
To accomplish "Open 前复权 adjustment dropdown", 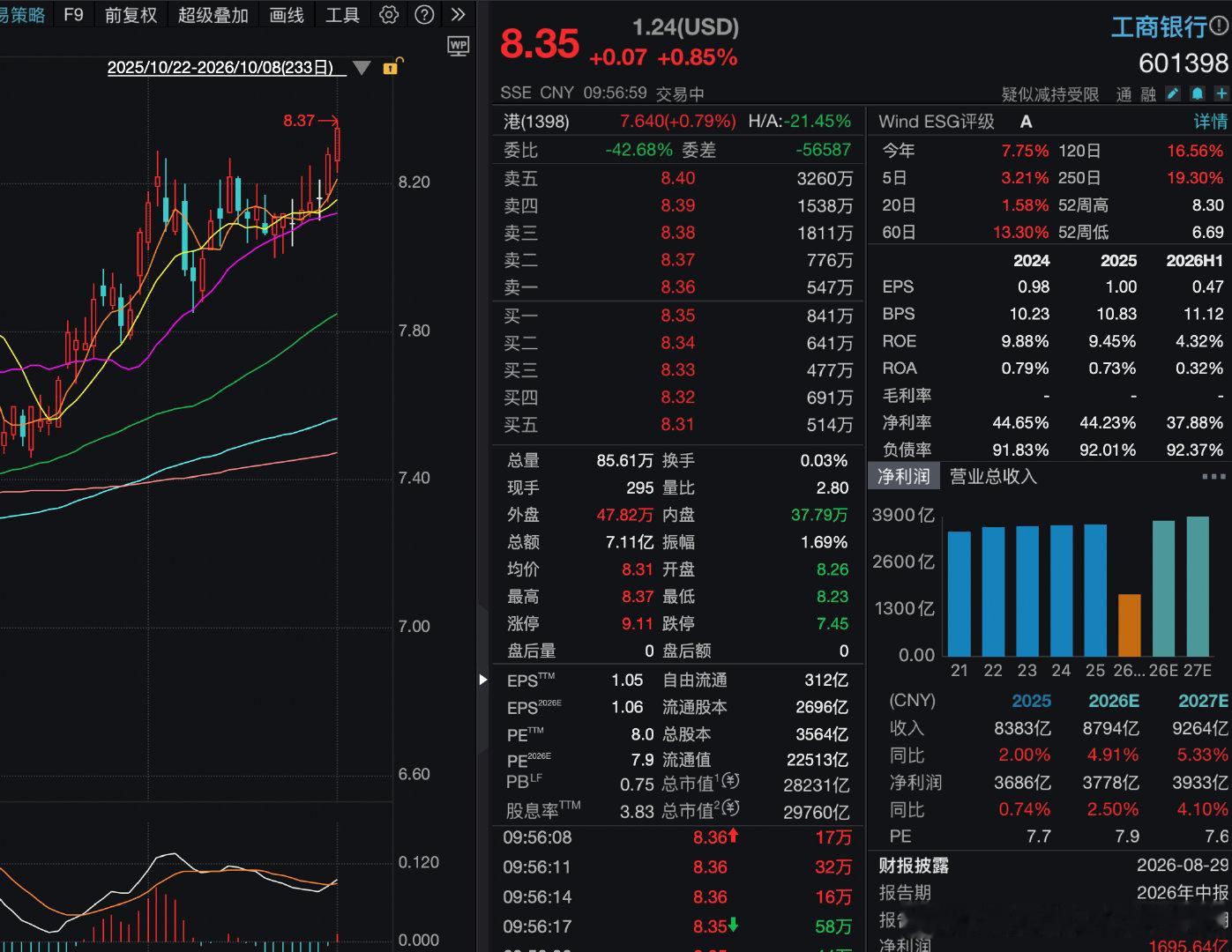I will click(131, 15).
